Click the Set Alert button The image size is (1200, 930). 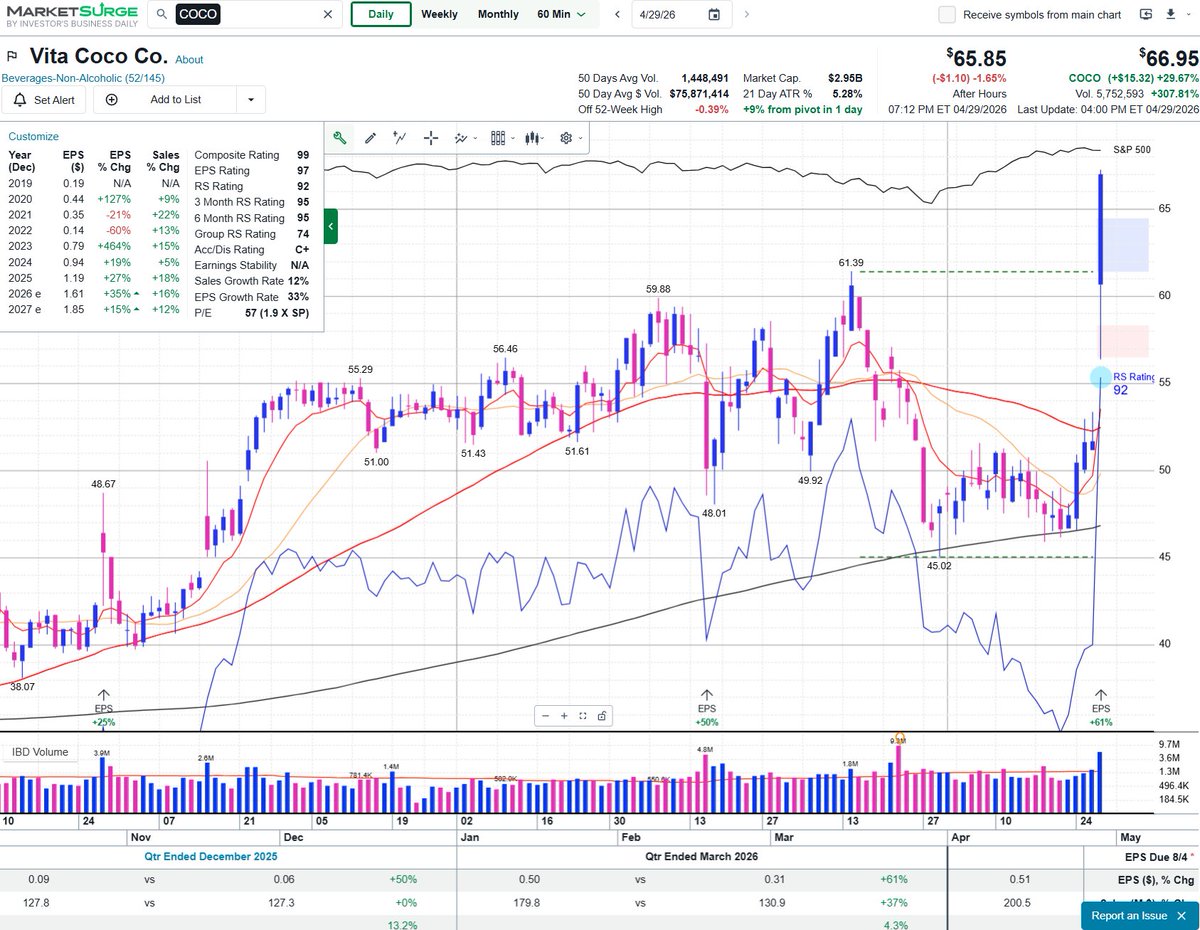(x=44, y=100)
